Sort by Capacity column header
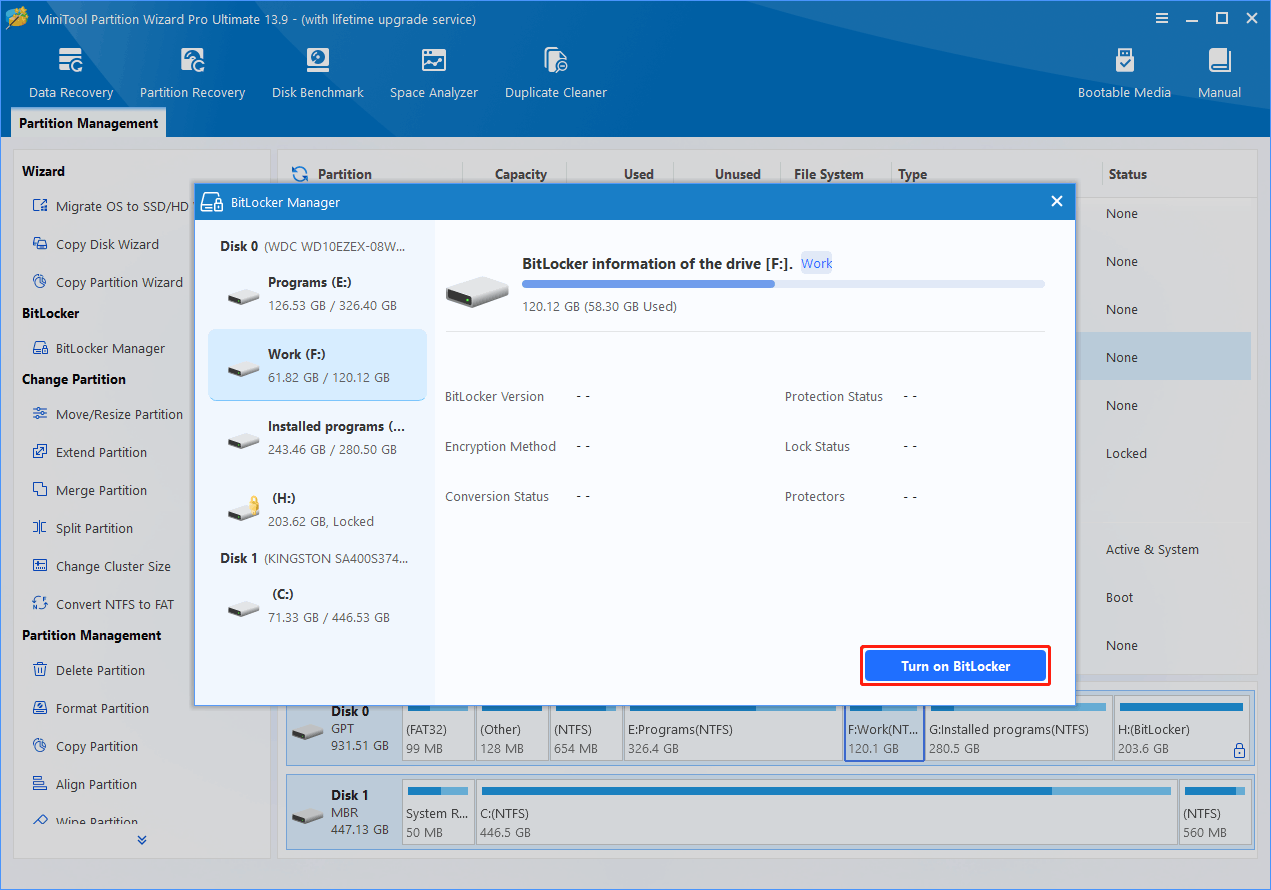 520,174
